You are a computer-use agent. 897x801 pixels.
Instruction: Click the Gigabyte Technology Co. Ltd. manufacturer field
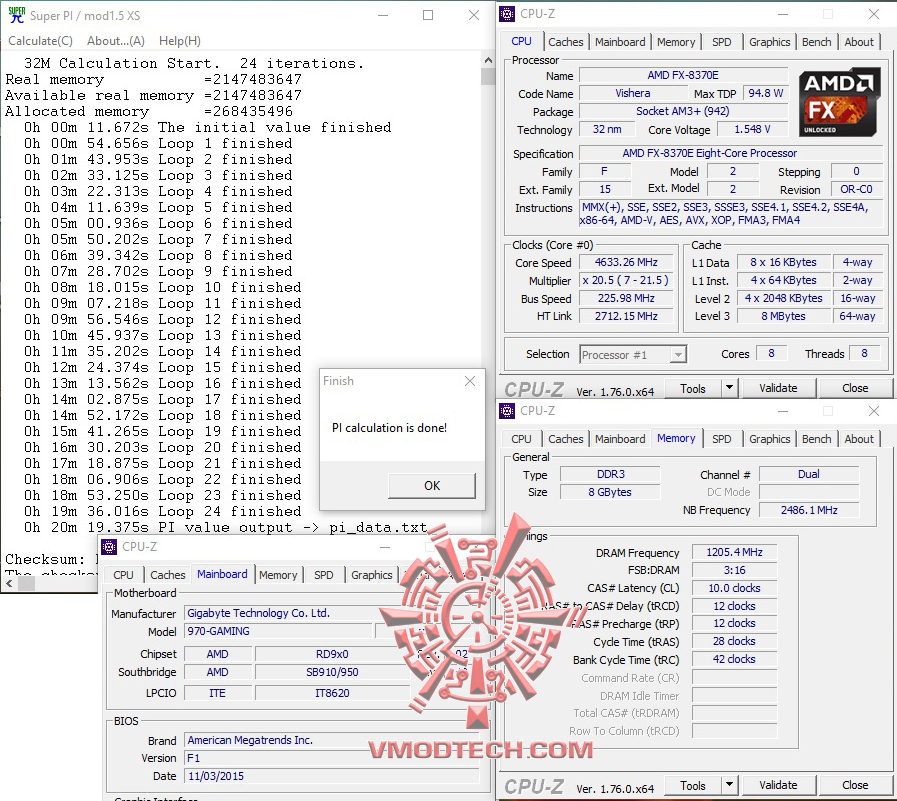tap(332, 613)
